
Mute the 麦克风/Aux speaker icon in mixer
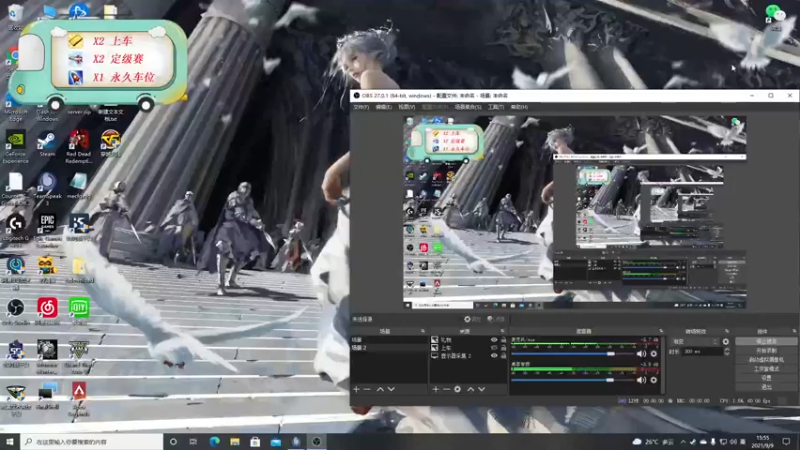(x=641, y=354)
